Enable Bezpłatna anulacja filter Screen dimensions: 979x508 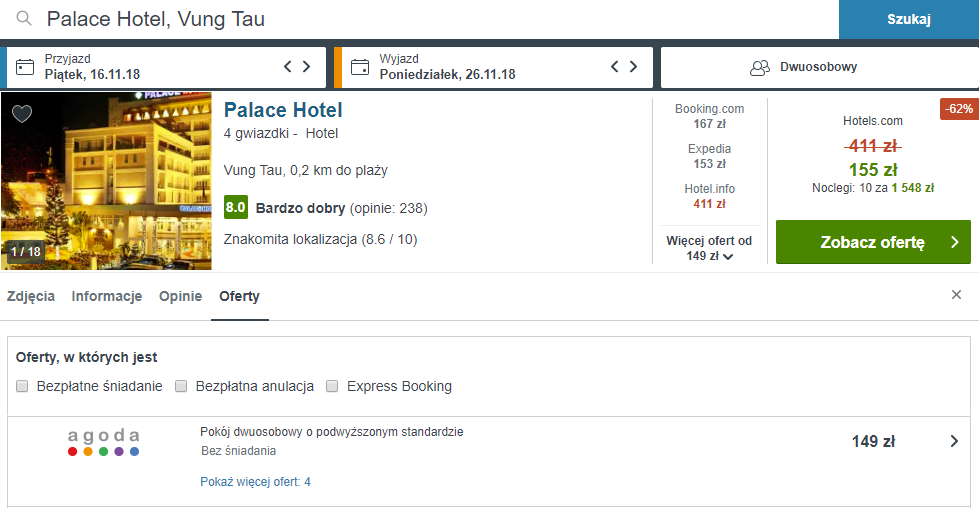coord(181,386)
